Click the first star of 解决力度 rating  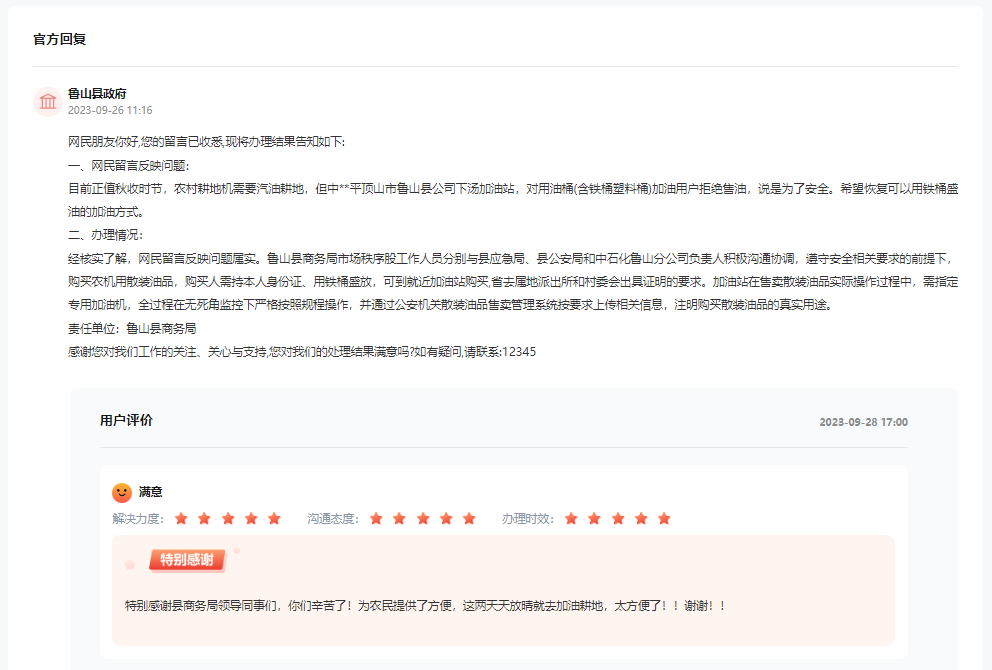click(182, 519)
